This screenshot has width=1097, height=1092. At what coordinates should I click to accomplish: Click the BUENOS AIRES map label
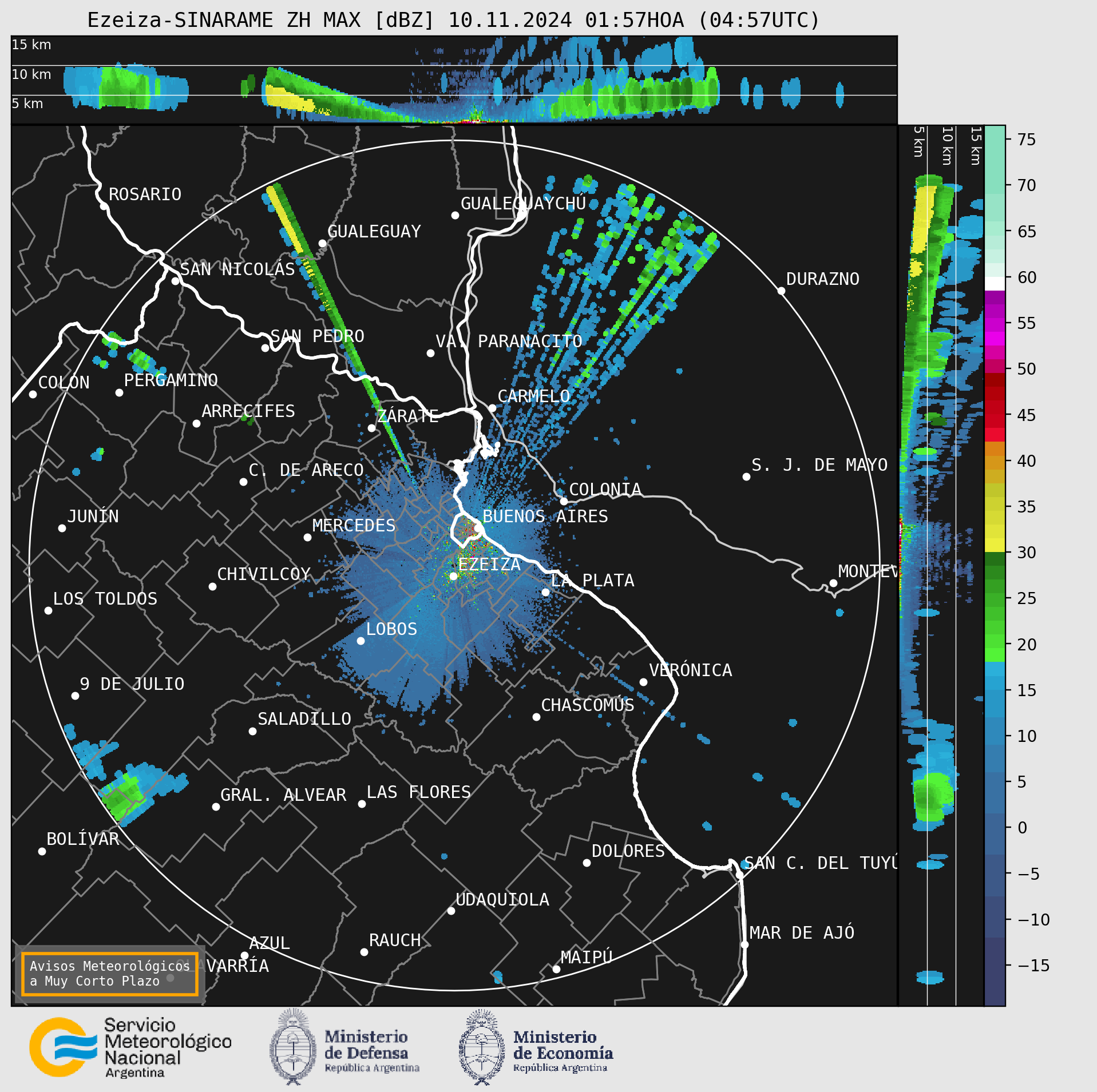click(545, 517)
